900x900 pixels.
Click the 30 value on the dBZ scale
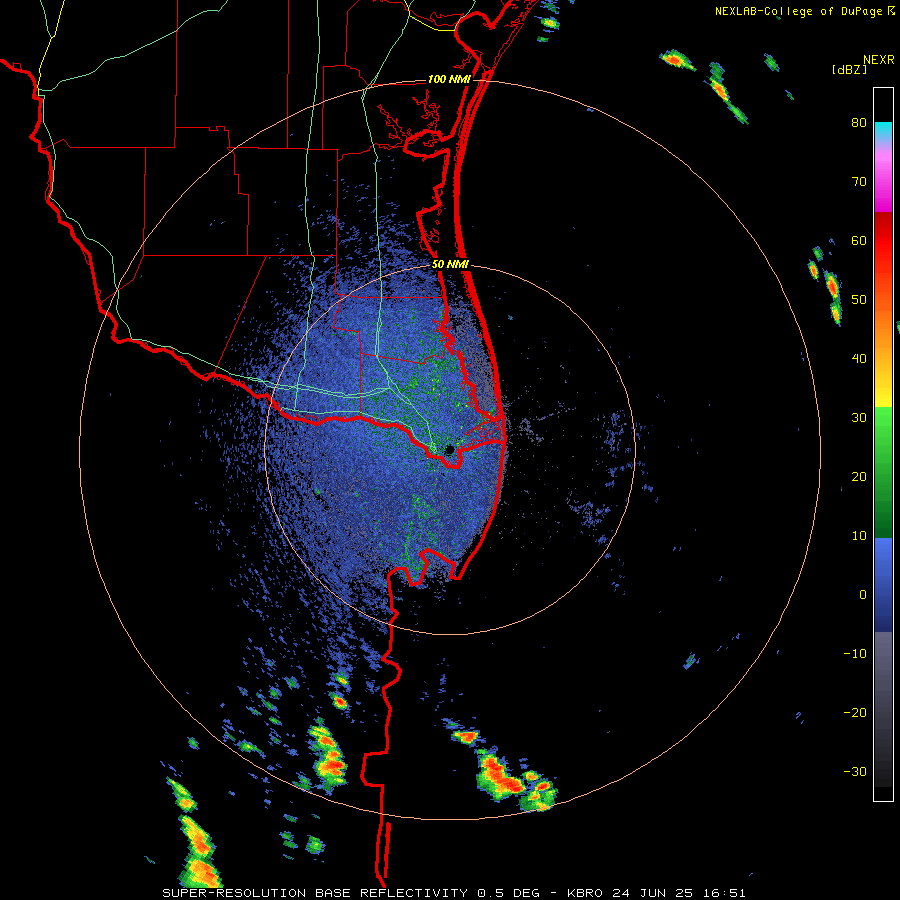click(x=859, y=418)
